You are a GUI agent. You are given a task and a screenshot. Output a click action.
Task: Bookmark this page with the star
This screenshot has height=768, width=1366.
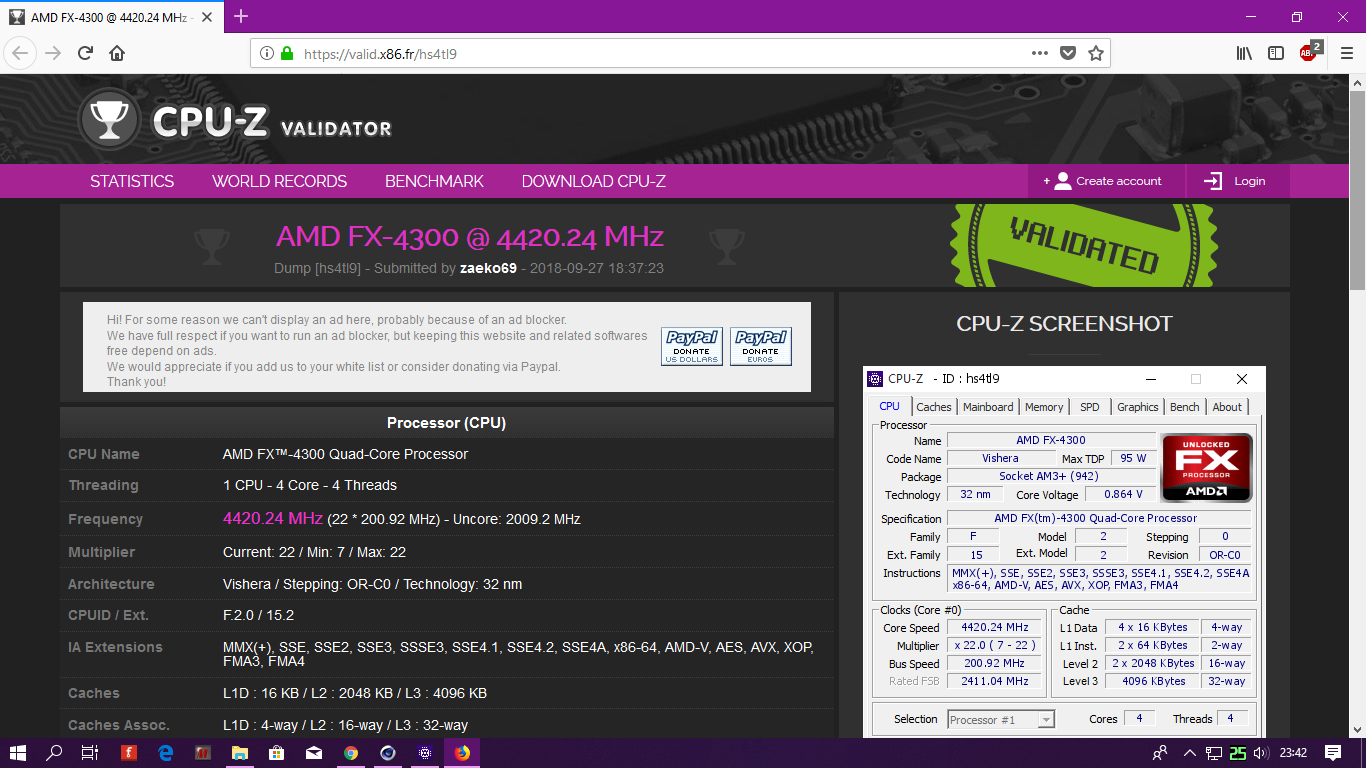pos(1096,53)
